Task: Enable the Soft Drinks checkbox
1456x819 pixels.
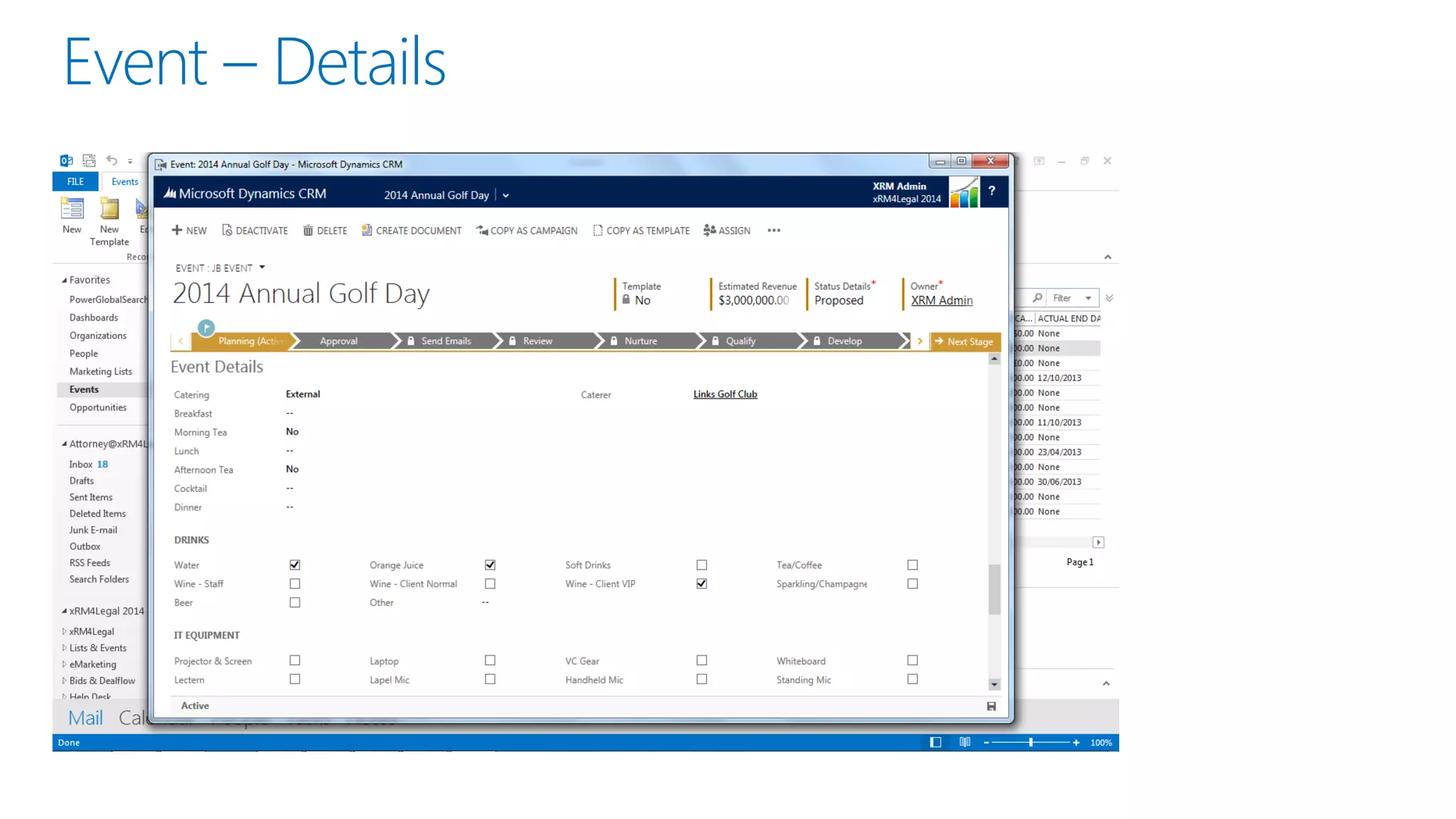Action: tap(702, 565)
